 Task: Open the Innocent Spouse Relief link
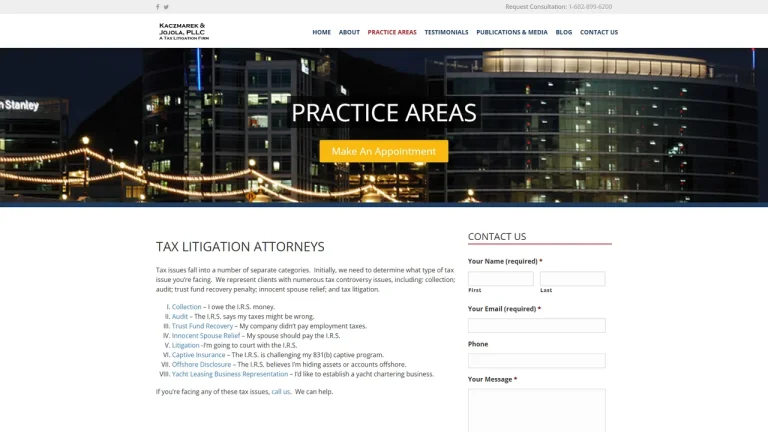coord(206,336)
